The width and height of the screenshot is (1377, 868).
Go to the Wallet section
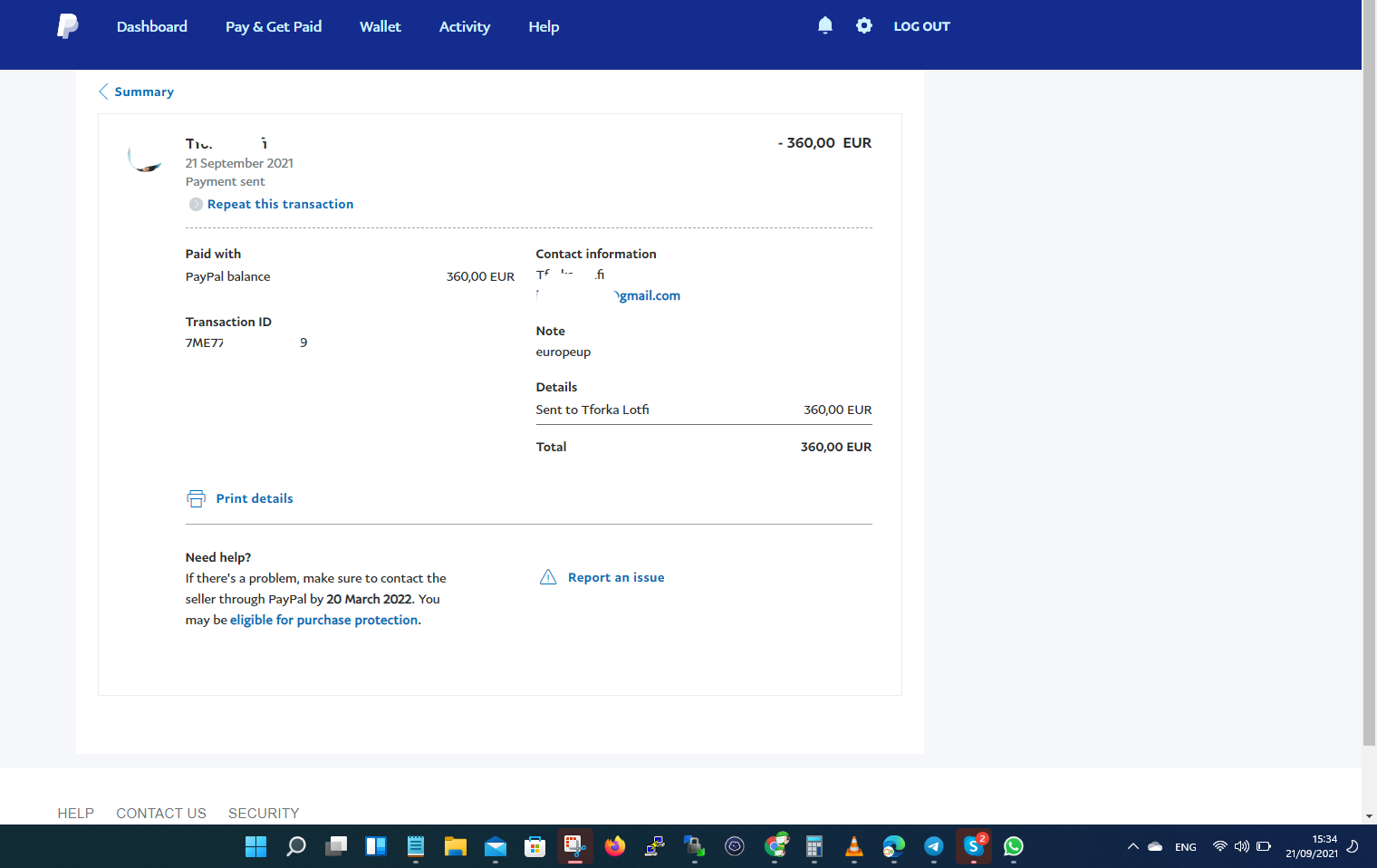380,26
